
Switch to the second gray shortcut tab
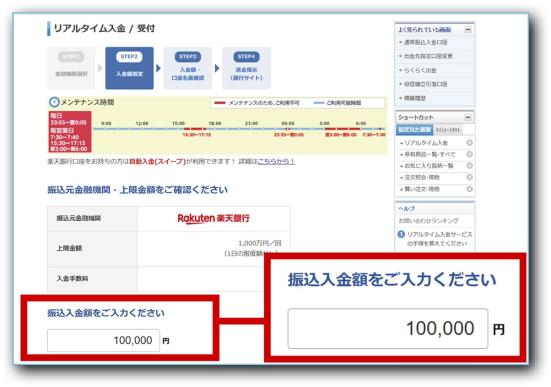[448, 130]
